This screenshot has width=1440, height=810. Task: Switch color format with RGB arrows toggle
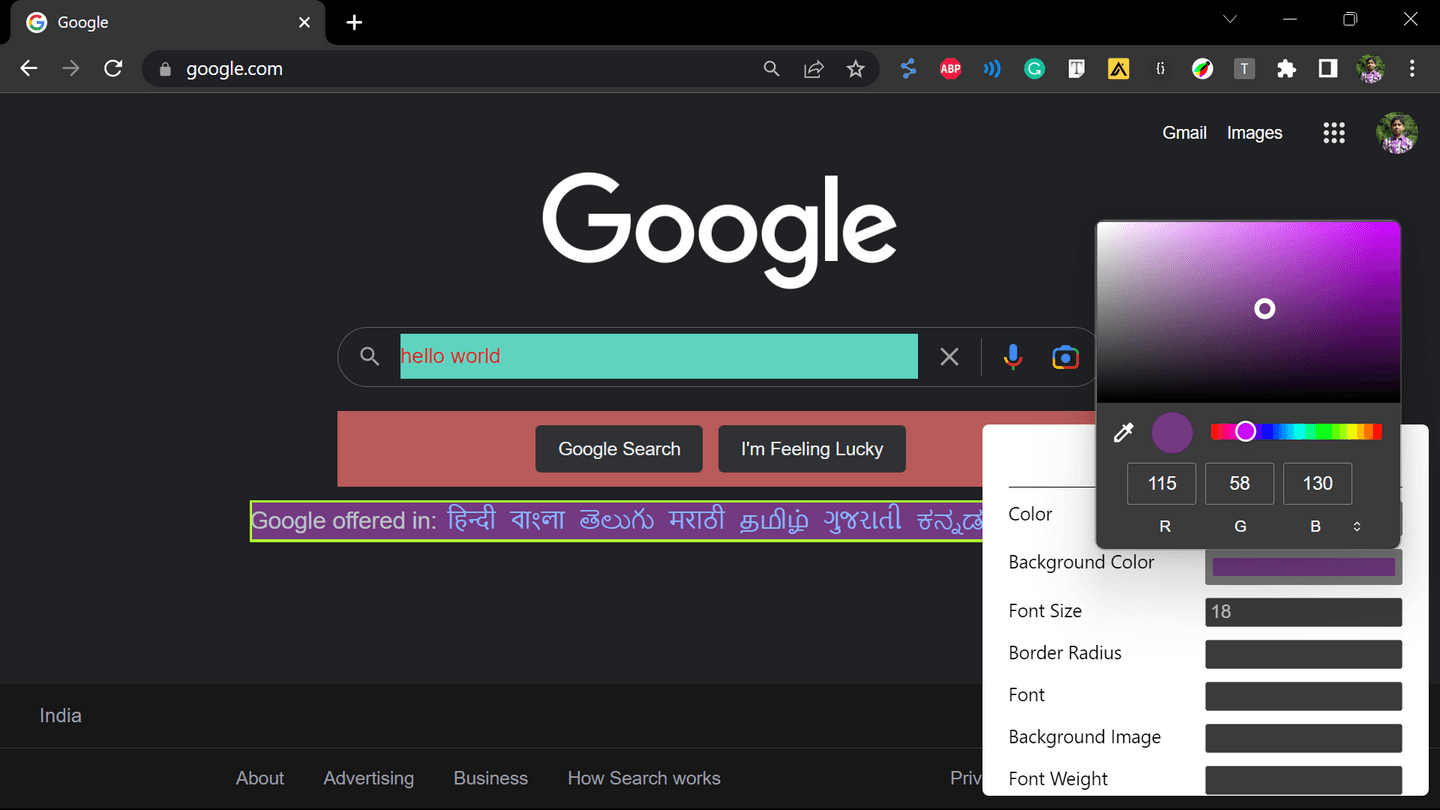click(x=1357, y=526)
